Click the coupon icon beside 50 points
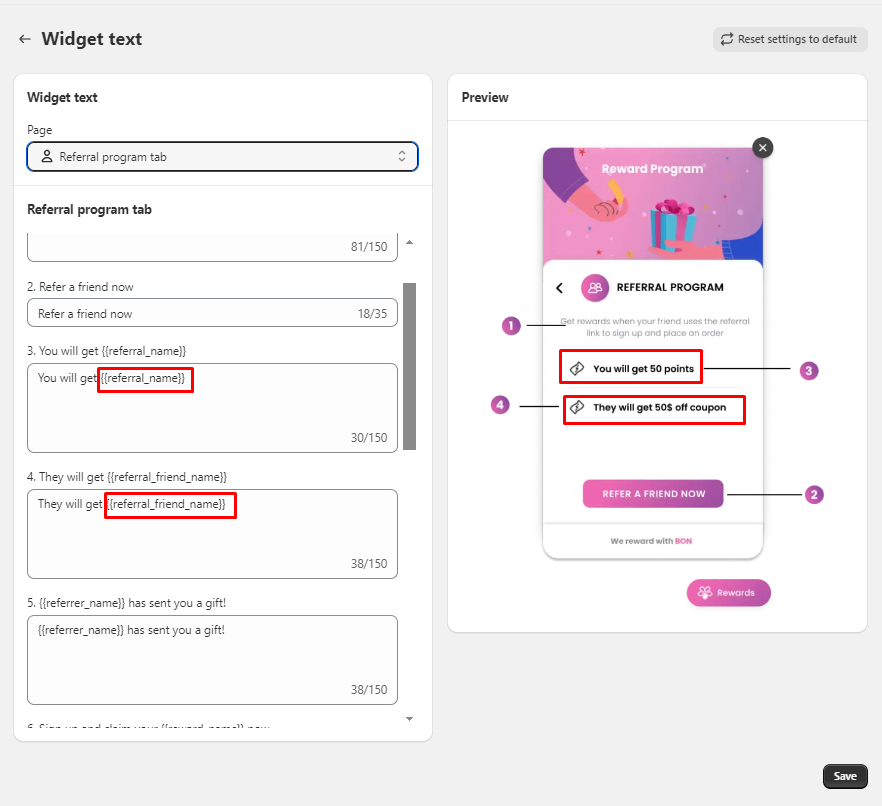882x806 pixels. [x=577, y=369]
